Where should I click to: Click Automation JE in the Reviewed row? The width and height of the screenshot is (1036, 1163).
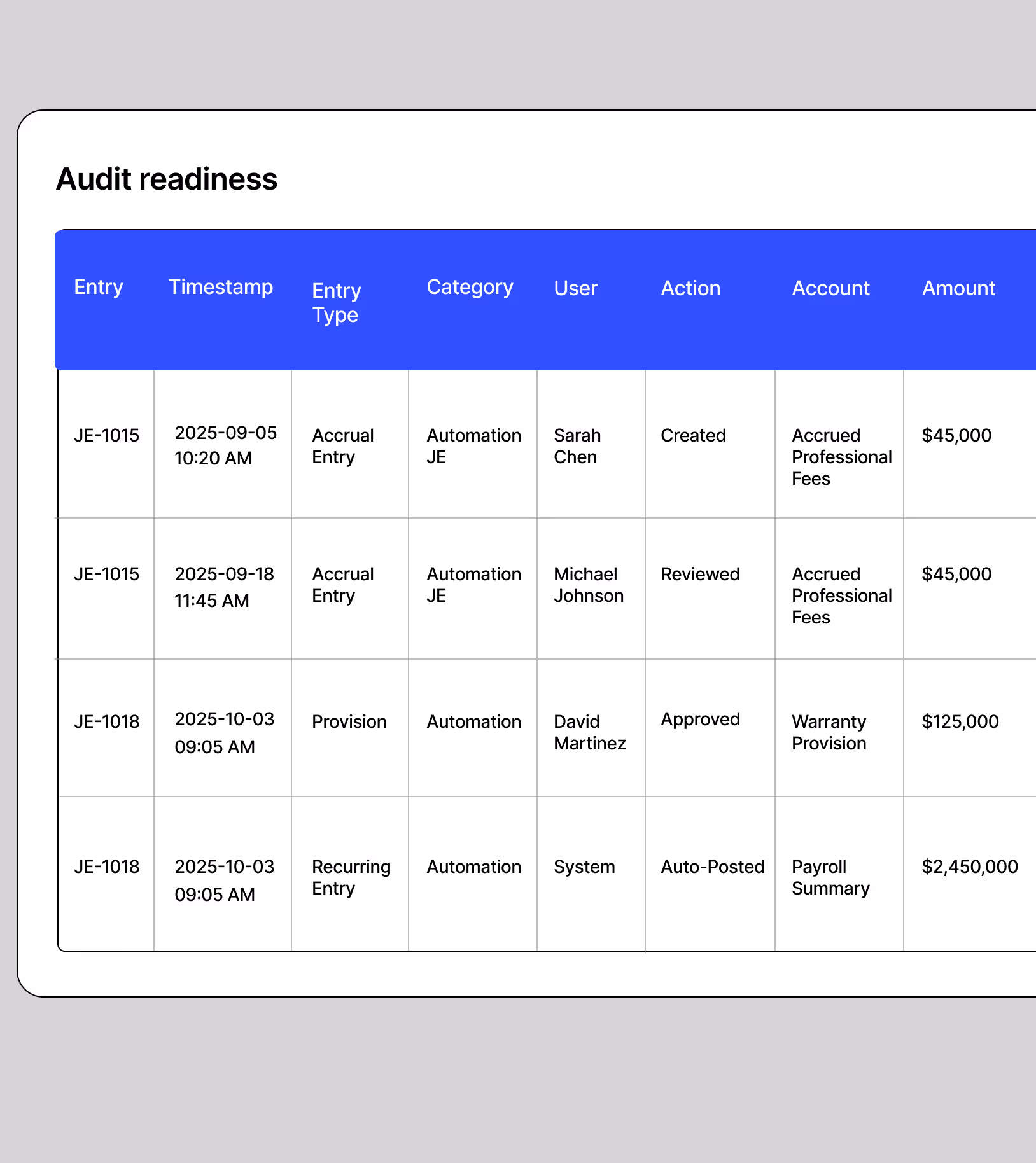tap(473, 585)
